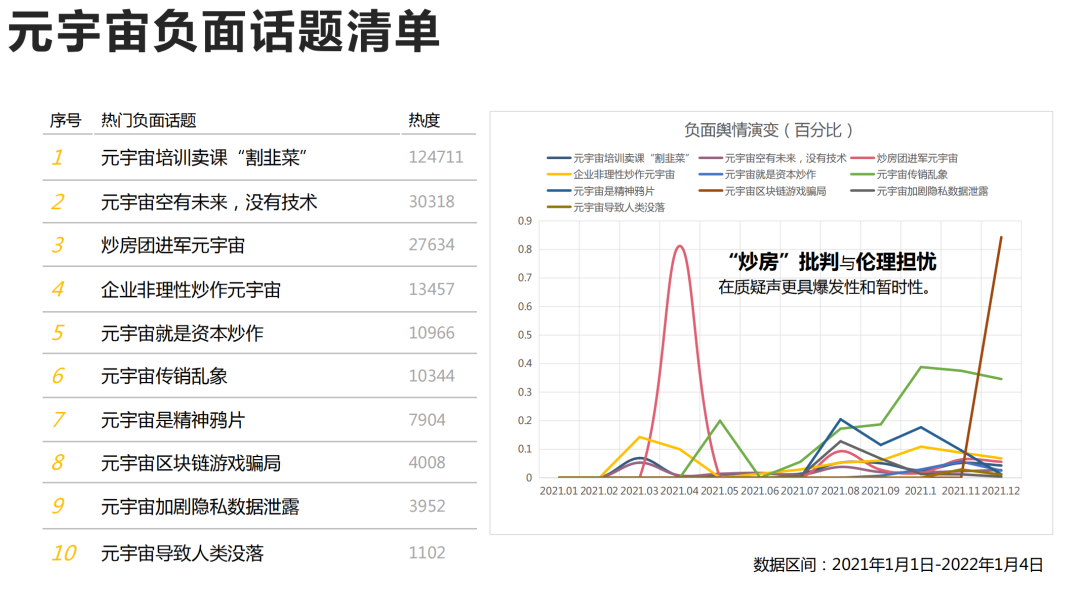Click the 热度 column header
Viewport: 1080px width, 608px height.
pos(424,120)
